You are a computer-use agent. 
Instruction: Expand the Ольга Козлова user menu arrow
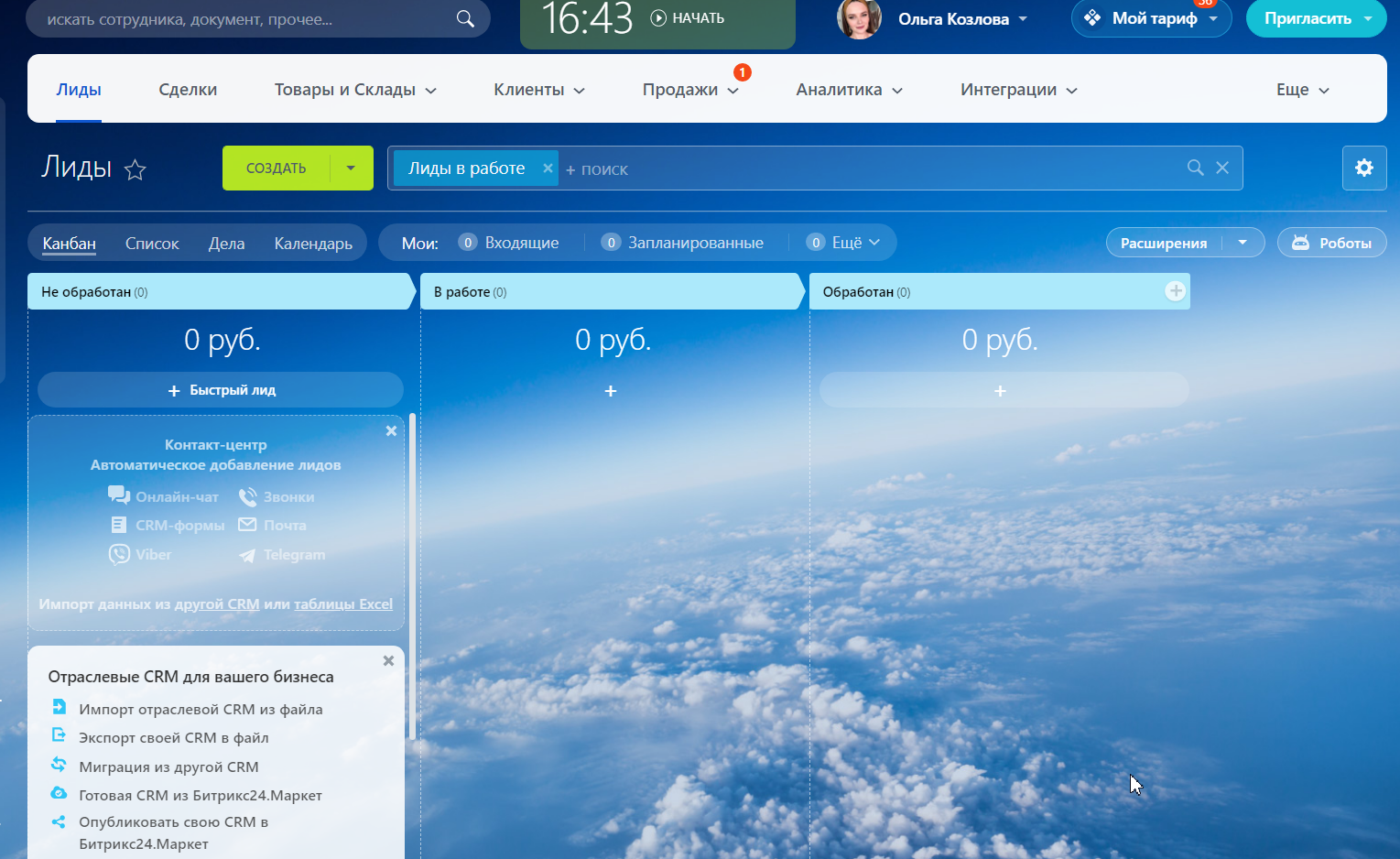1023,19
